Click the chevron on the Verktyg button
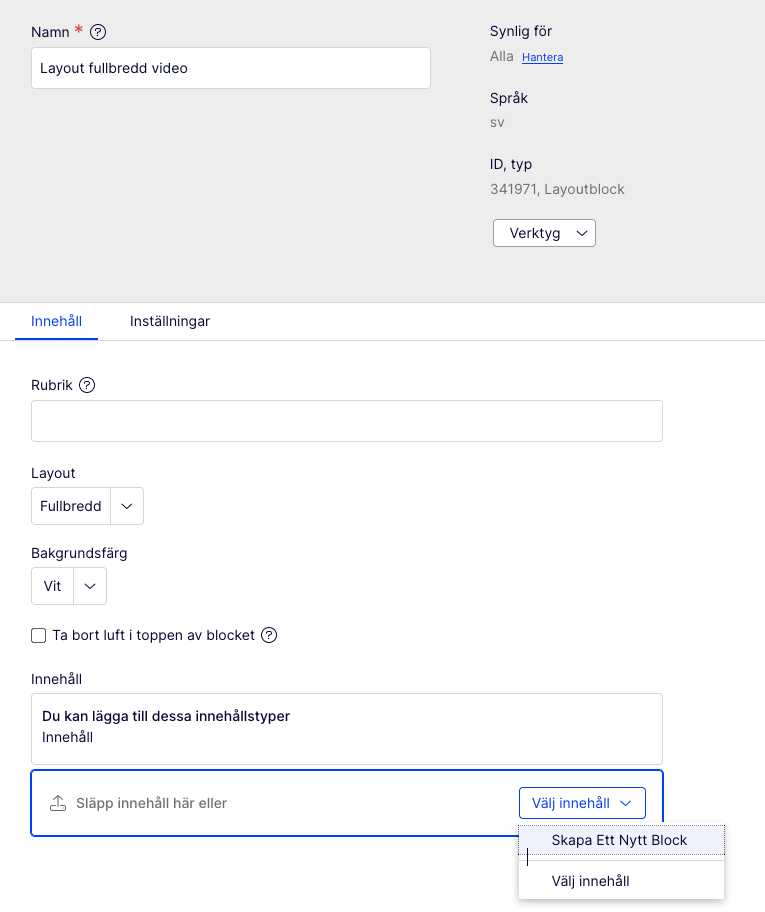The width and height of the screenshot is (765, 912). tap(582, 233)
